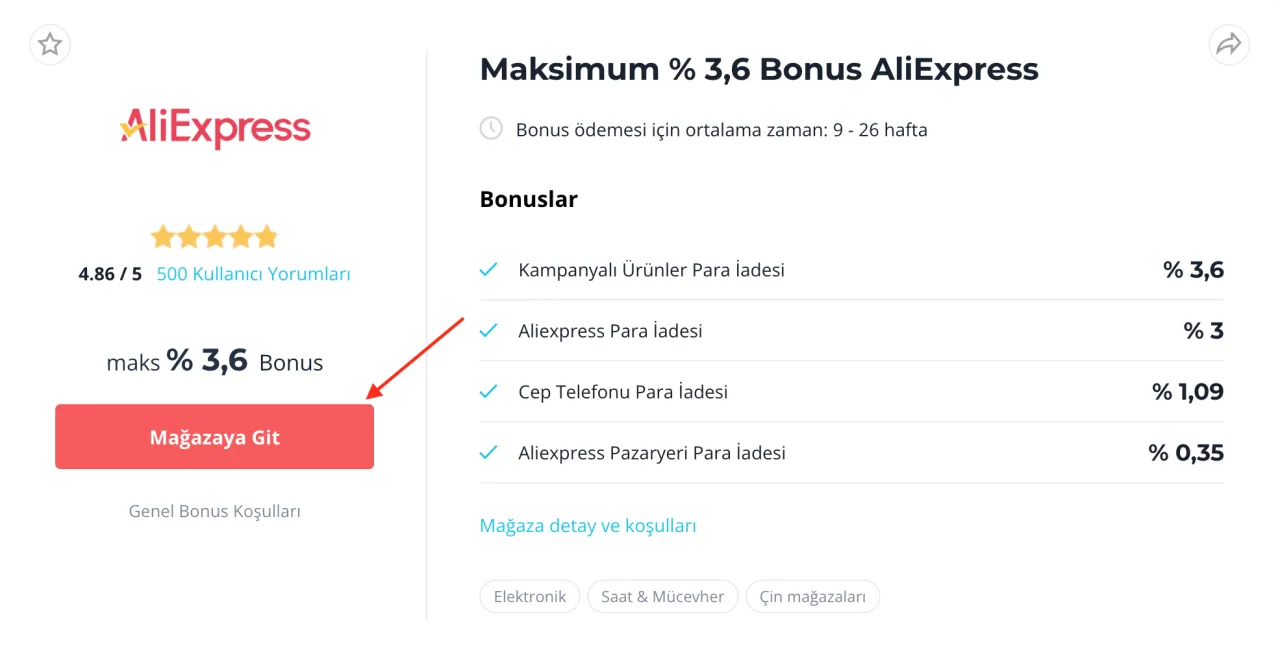The image size is (1280, 667).
Task: Click the clock icon beside bonus payment time
Action: click(x=491, y=129)
